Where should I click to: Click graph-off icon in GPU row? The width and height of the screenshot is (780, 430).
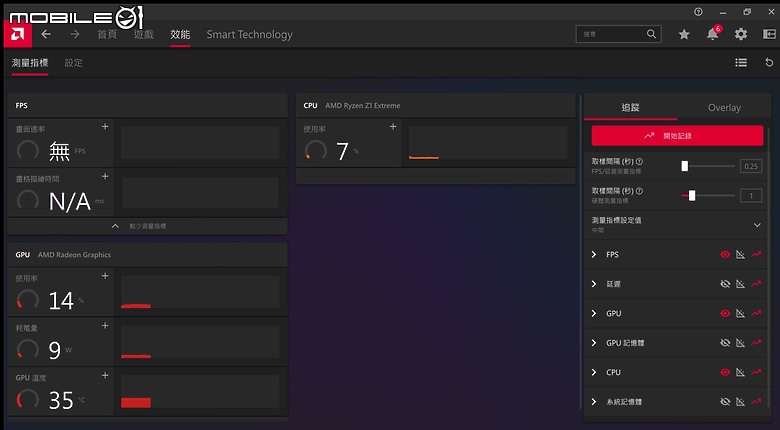740,314
